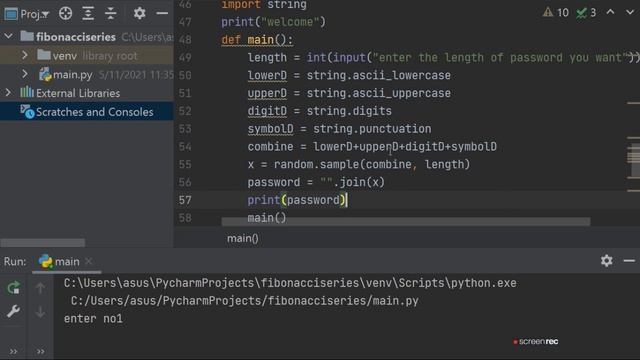
Task: Click the Collapse All icon in project toolbar
Action: [111, 13]
